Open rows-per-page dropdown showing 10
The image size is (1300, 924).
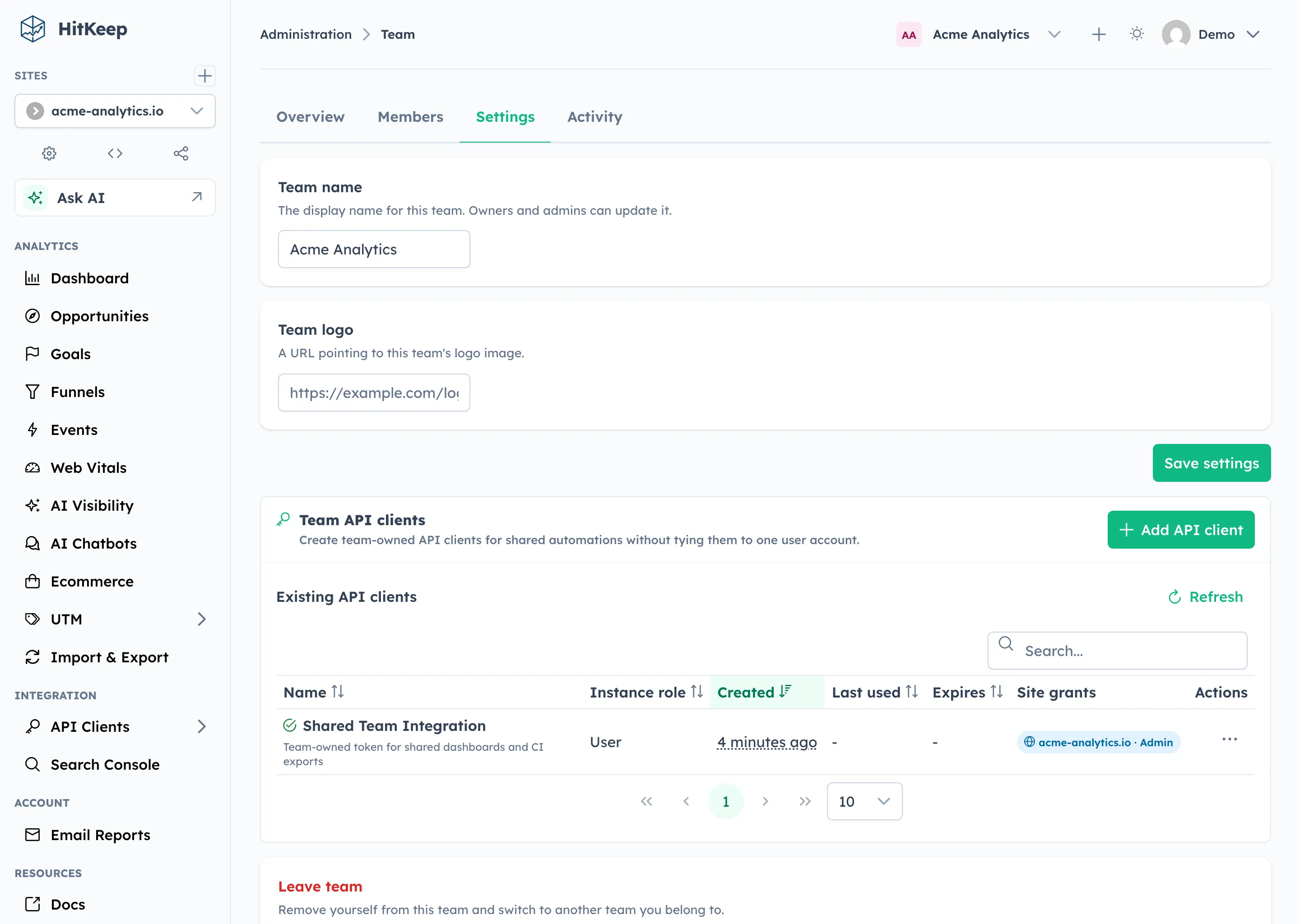point(864,801)
